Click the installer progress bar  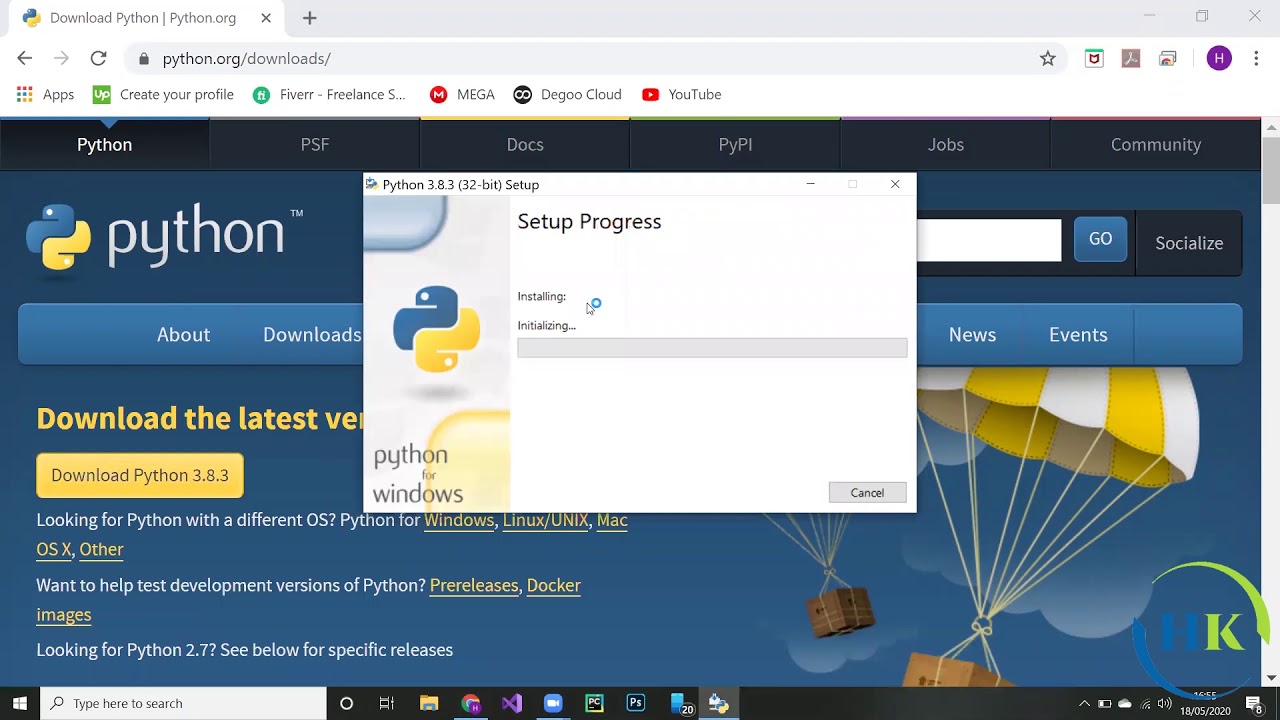712,348
